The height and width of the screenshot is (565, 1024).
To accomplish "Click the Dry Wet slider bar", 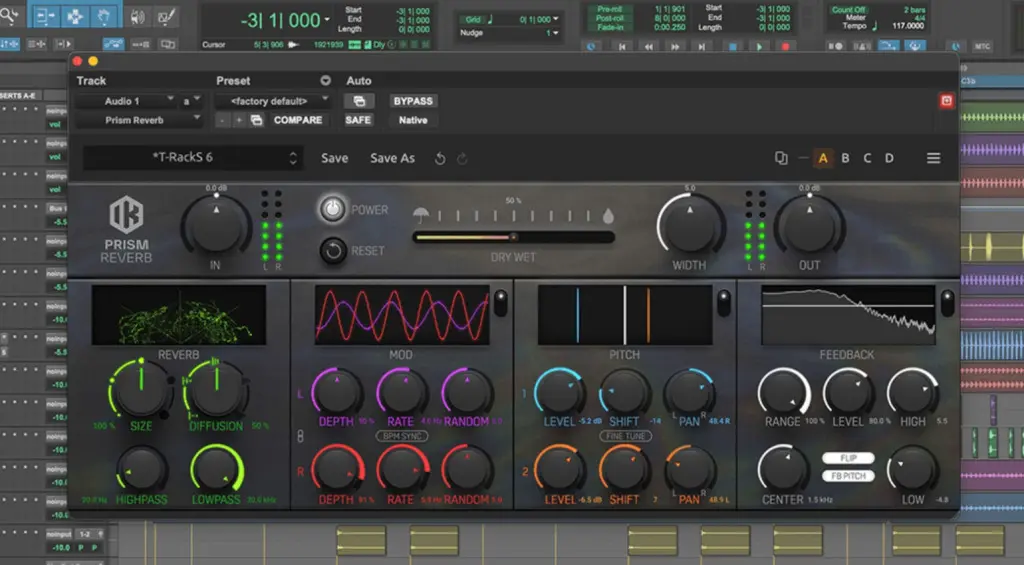I will (513, 237).
